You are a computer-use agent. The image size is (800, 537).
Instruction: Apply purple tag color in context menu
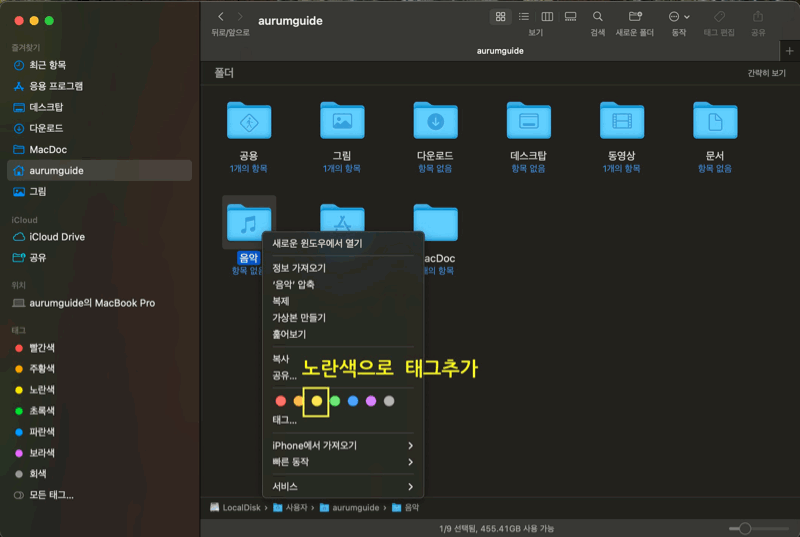[371, 401]
